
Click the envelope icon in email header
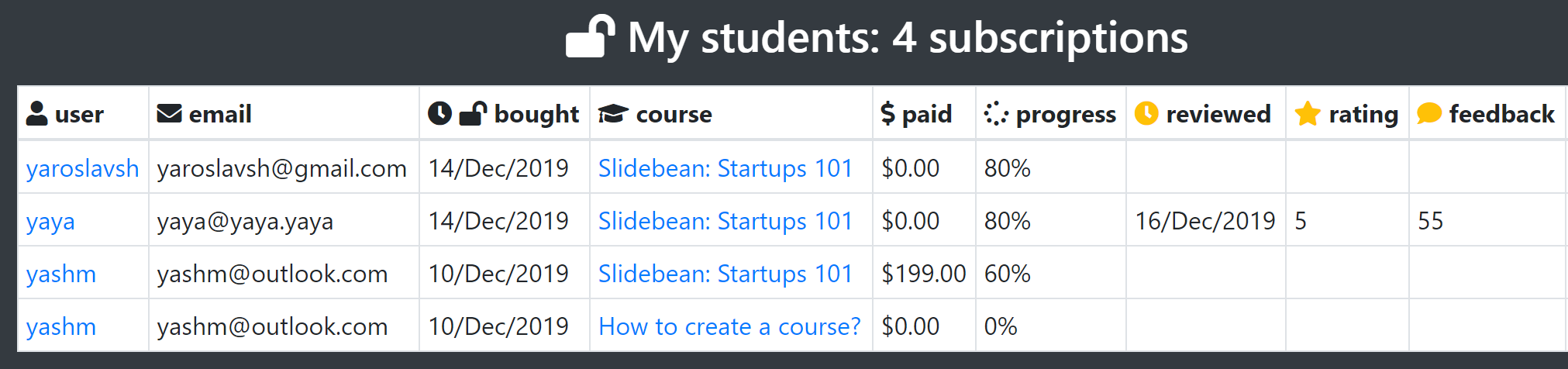169,114
